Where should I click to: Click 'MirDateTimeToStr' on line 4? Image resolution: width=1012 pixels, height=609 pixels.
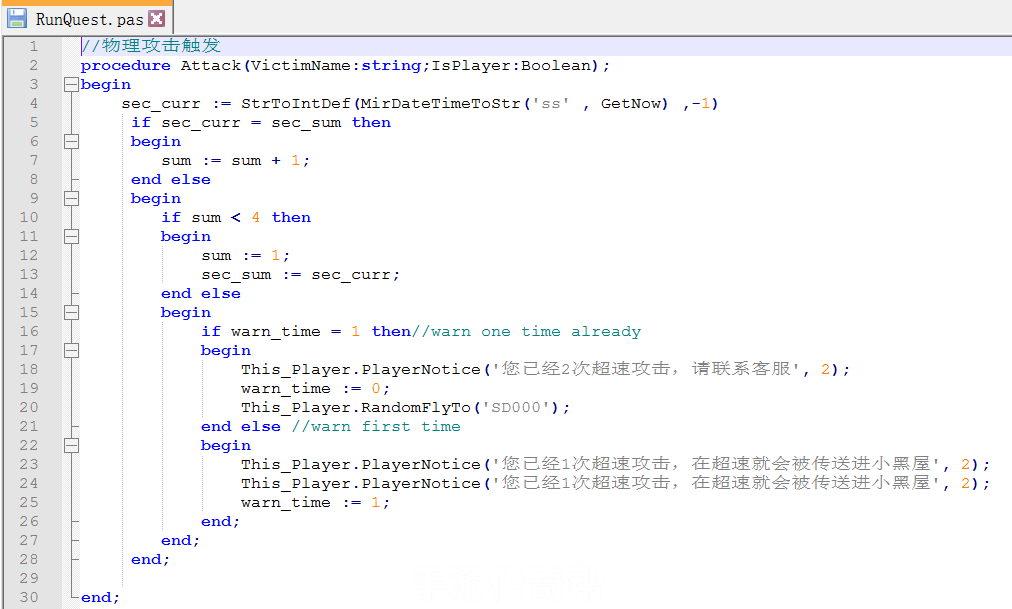tap(441, 104)
